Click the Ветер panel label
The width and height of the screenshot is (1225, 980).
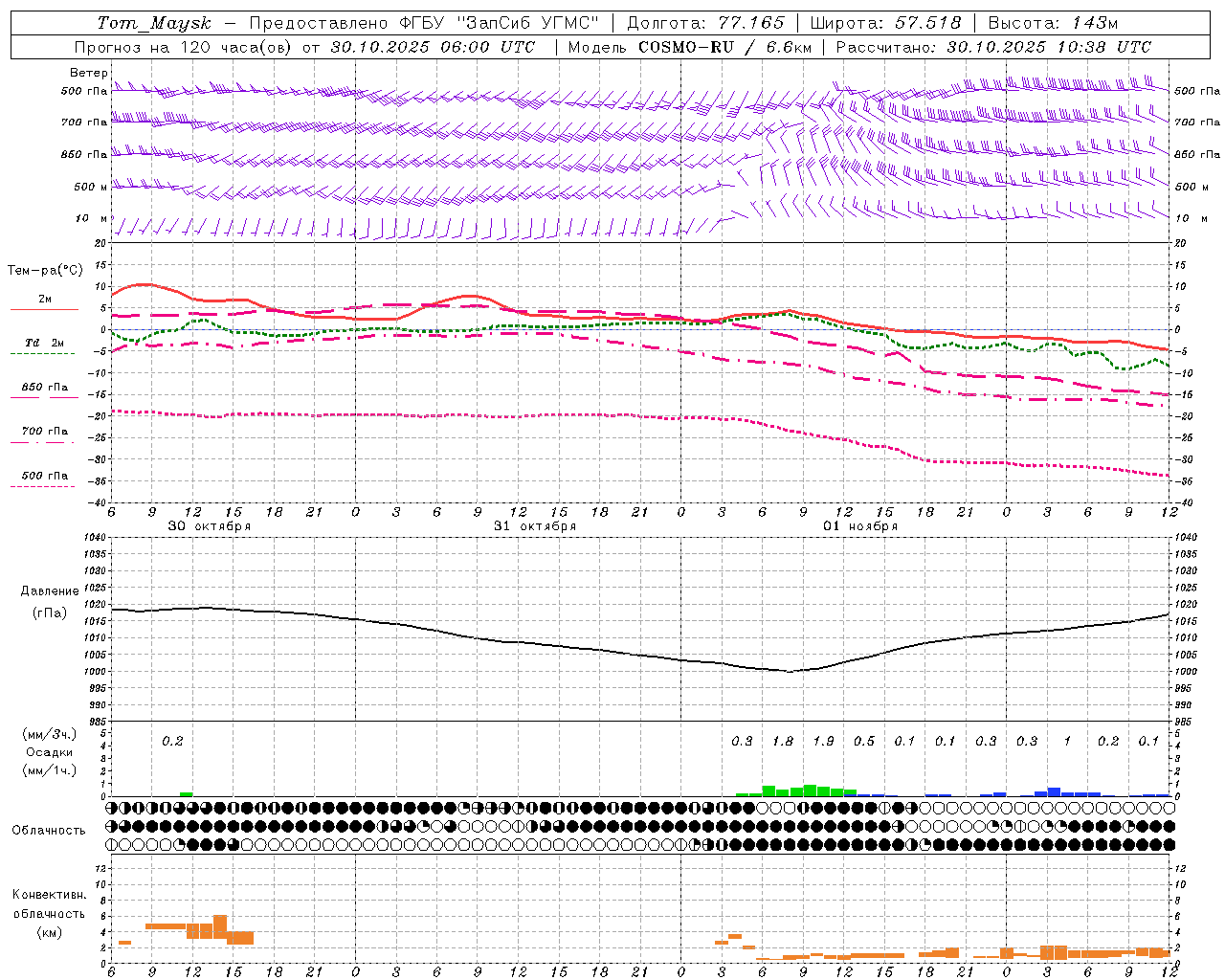[x=89, y=73]
